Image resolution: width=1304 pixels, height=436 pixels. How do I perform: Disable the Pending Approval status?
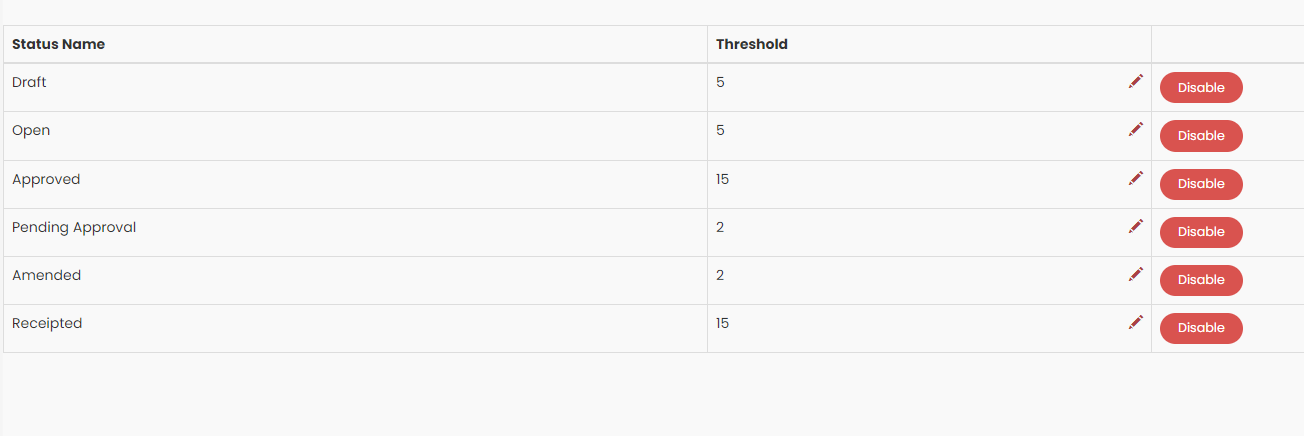(1201, 232)
